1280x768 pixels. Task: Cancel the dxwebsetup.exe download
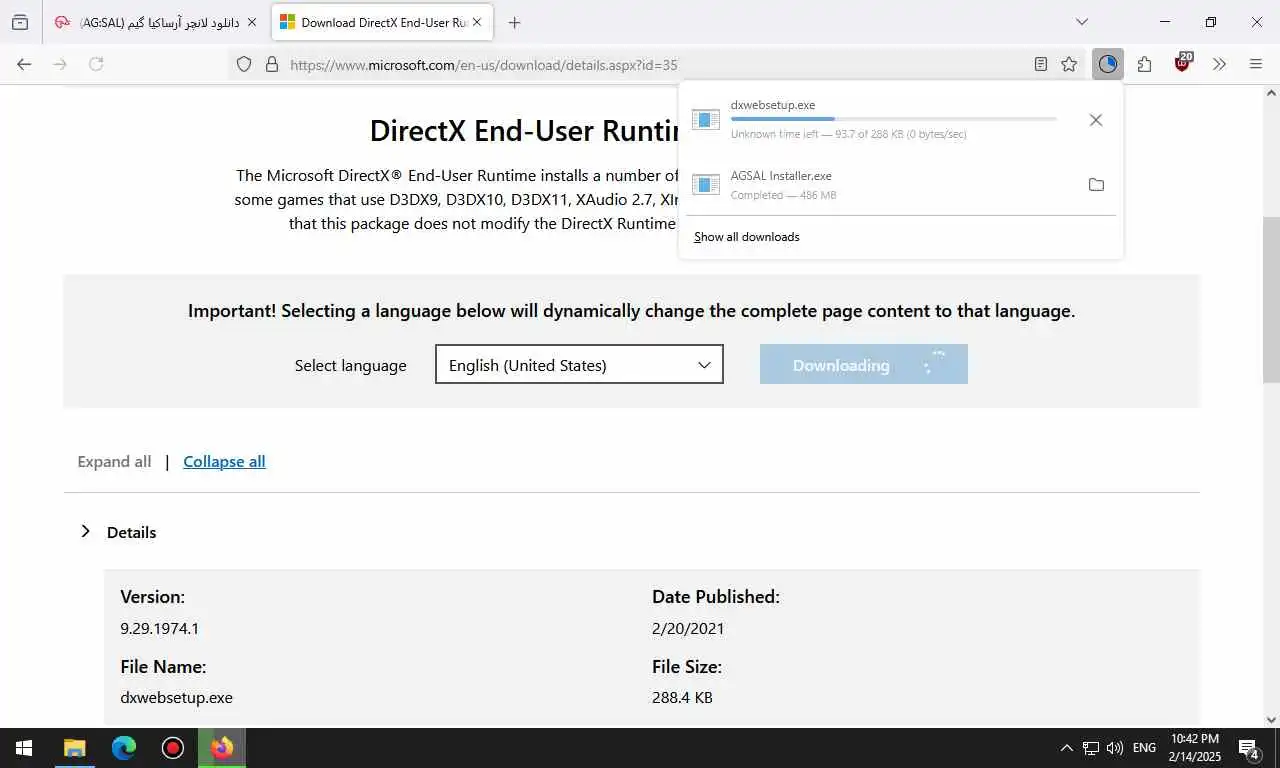(1096, 120)
